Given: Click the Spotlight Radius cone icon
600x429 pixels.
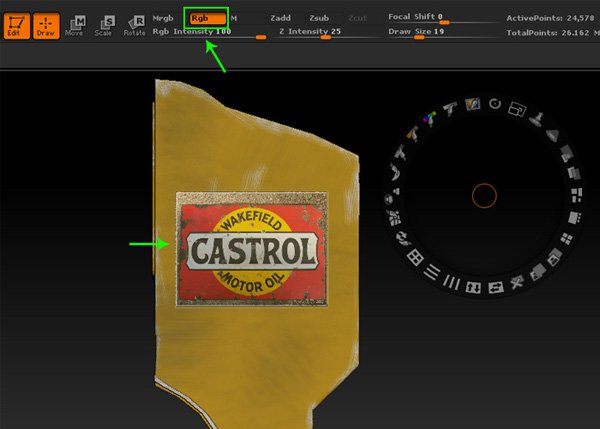Looking at the screenshot, I should point(552,135).
